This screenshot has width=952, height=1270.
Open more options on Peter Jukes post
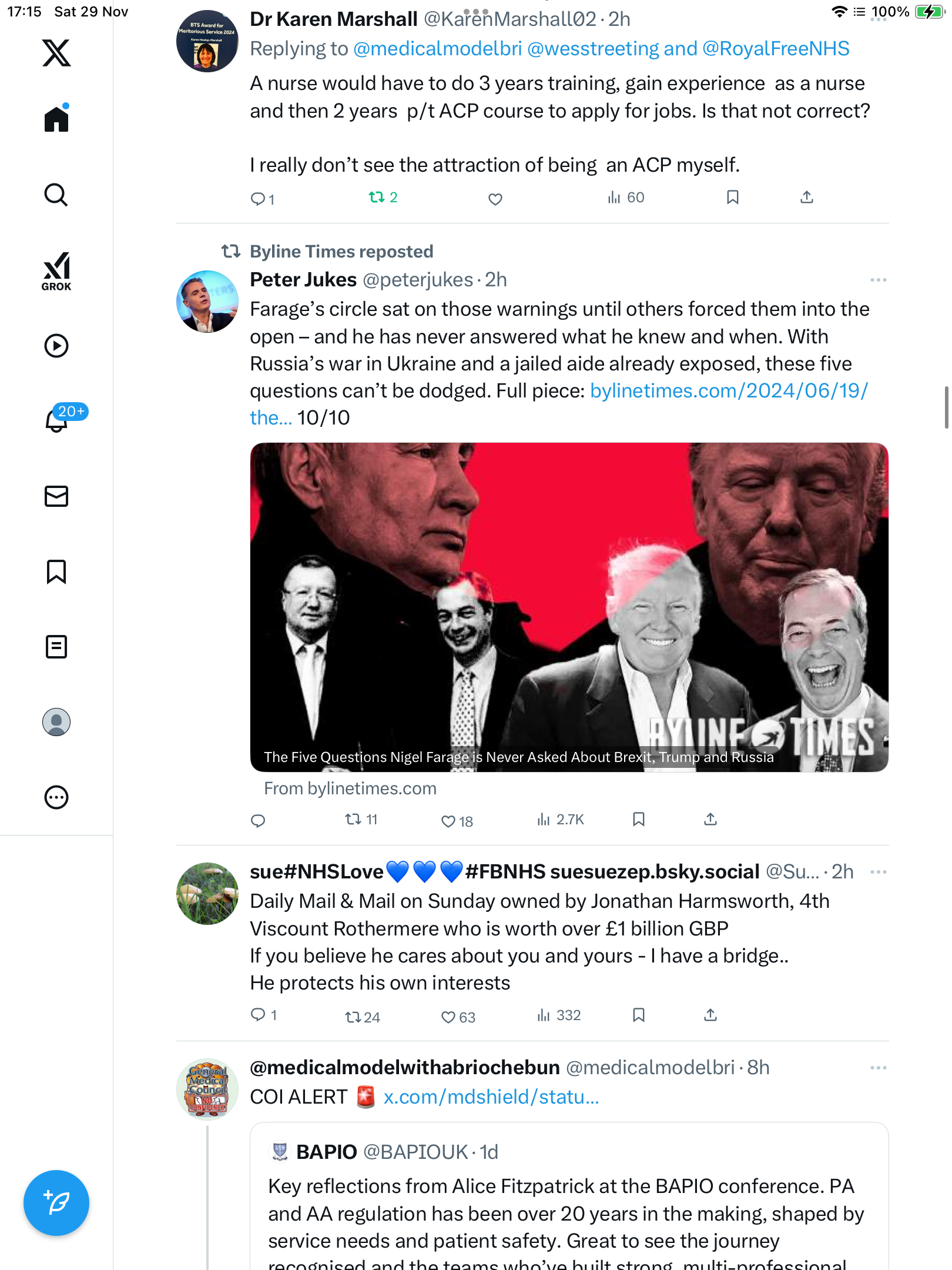(878, 280)
